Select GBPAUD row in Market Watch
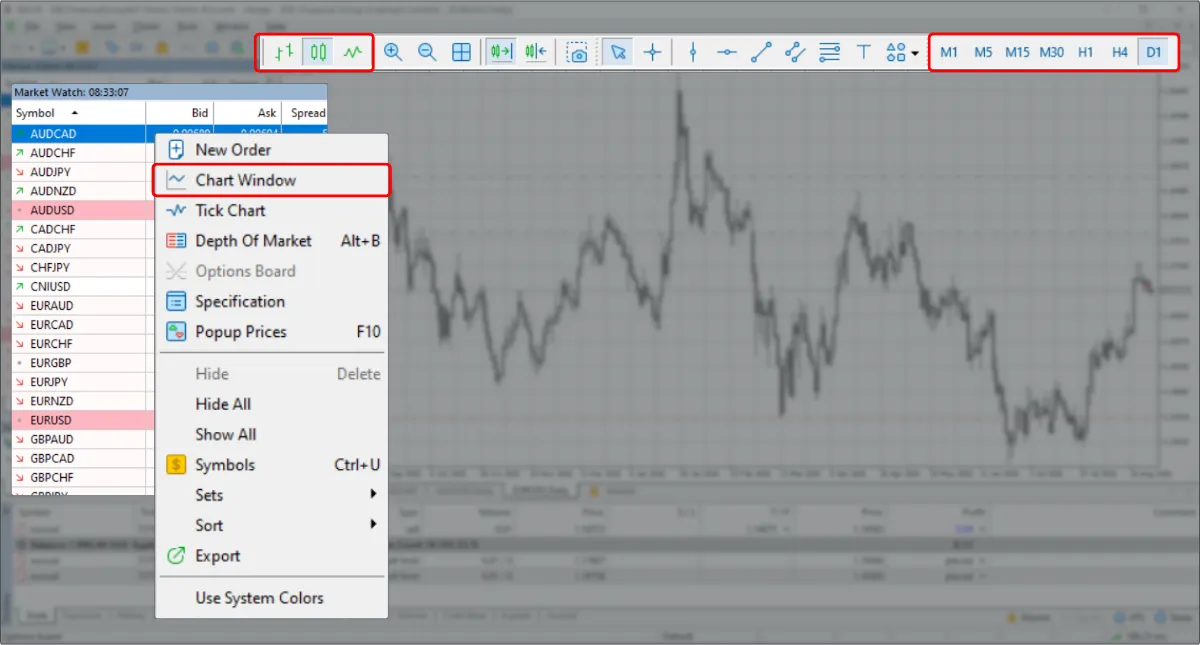This screenshot has height=645, width=1200. 83,439
